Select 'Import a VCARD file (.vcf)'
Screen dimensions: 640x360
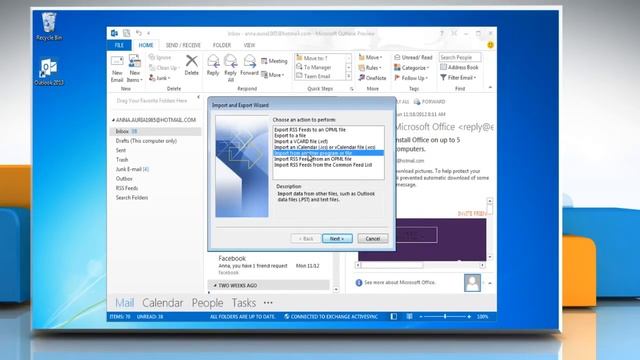pyautogui.click(x=328, y=141)
